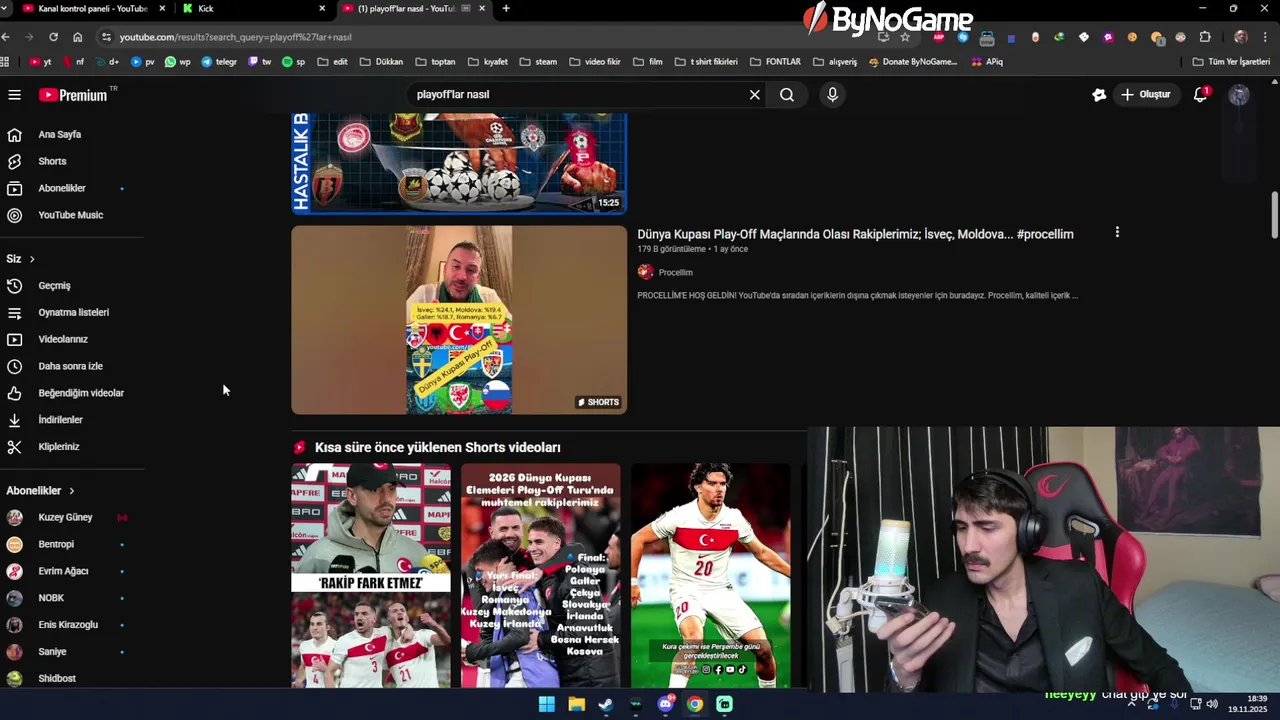This screenshot has height=720, width=1280.
Task: Clear the search box with the X
Action: click(x=755, y=95)
